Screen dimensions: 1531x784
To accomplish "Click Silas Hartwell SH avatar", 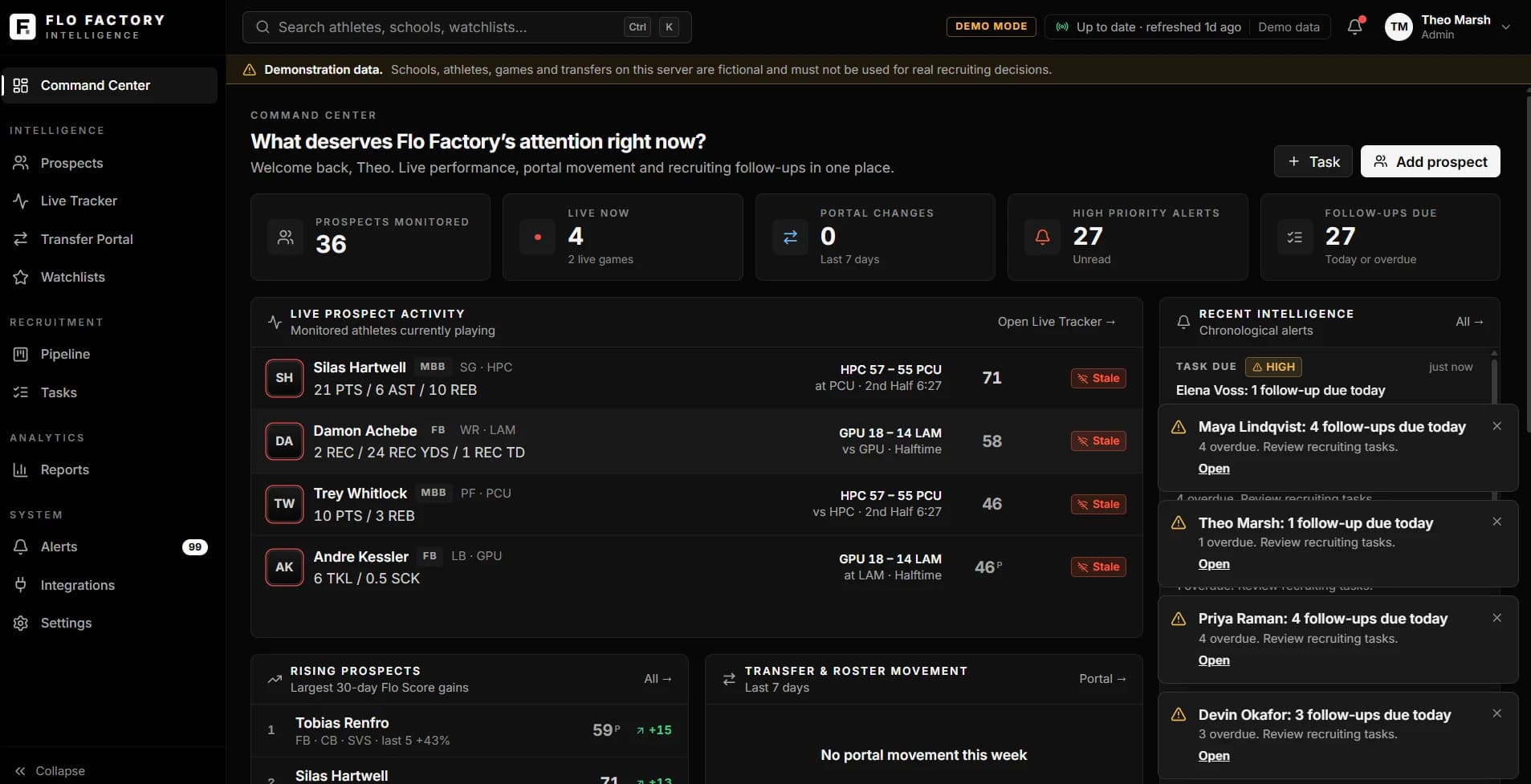I will pos(284,378).
